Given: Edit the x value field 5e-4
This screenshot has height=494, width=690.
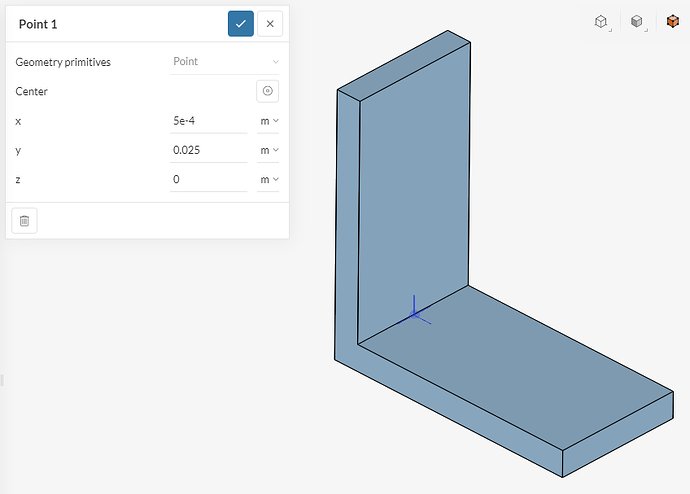Looking at the screenshot, I should click(x=209, y=121).
